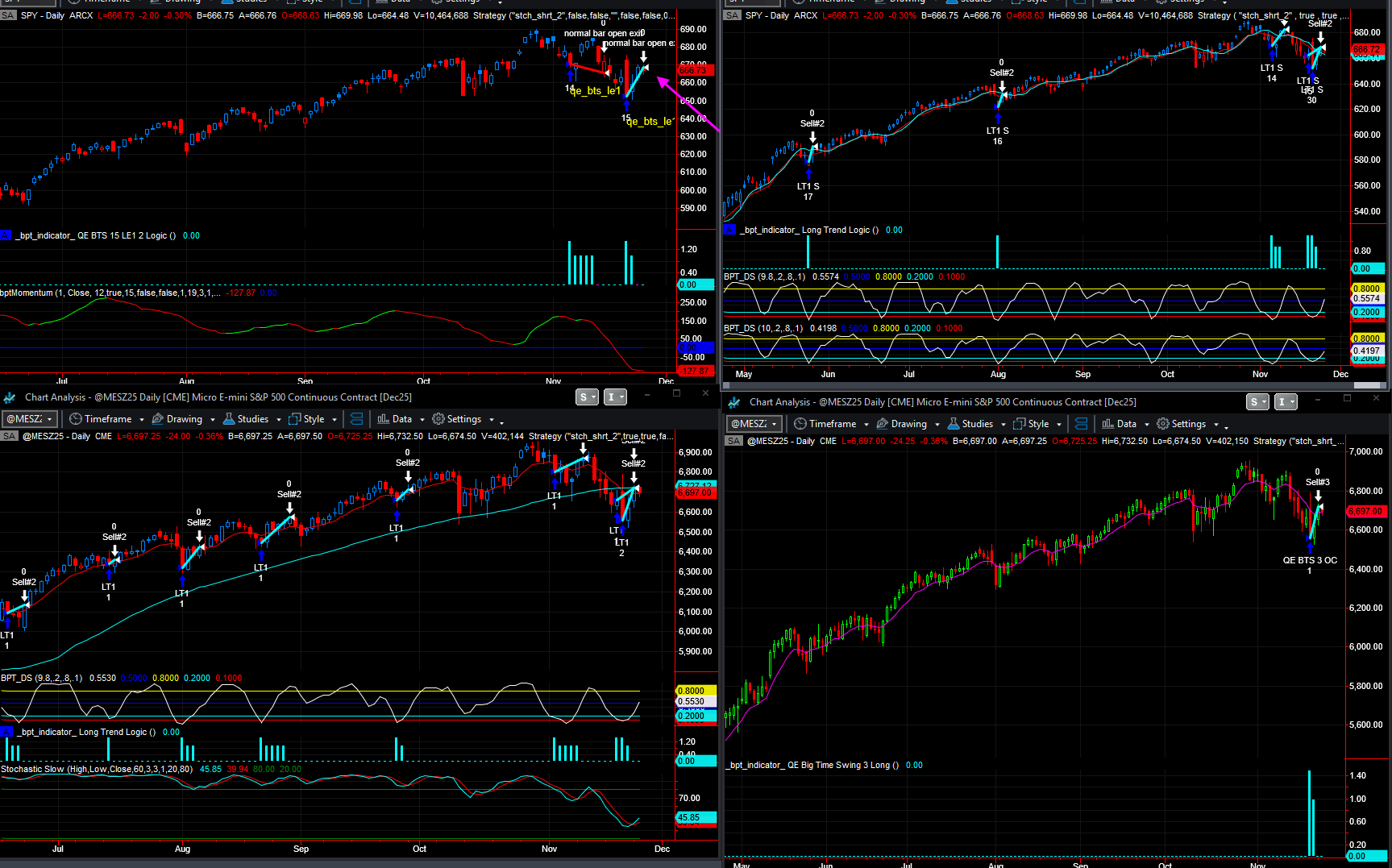Open the Drawing menu in bottom-right chart toolbar
The image size is (1392, 868).
[908, 424]
